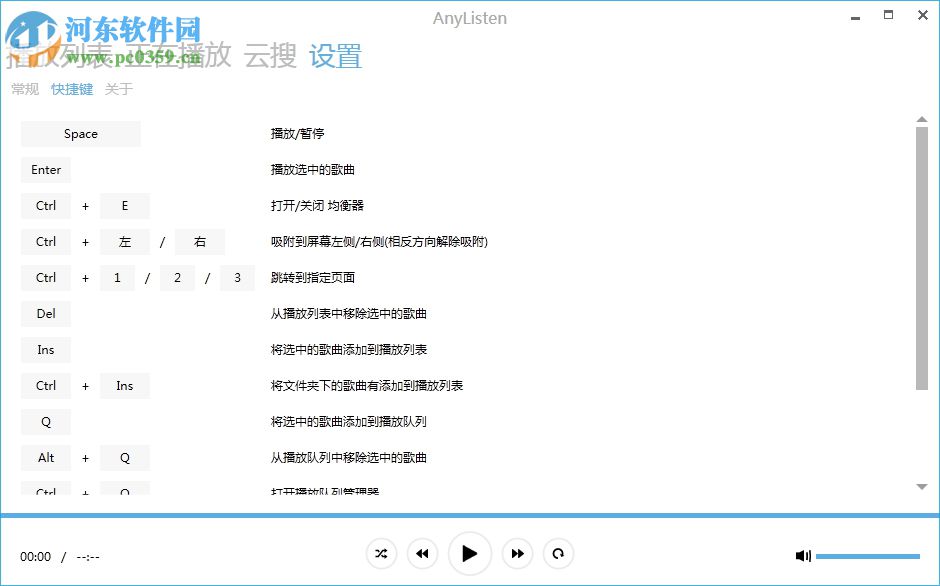The width and height of the screenshot is (940, 586).
Task: Open the 常规 settings section
Action: [24, 89]
